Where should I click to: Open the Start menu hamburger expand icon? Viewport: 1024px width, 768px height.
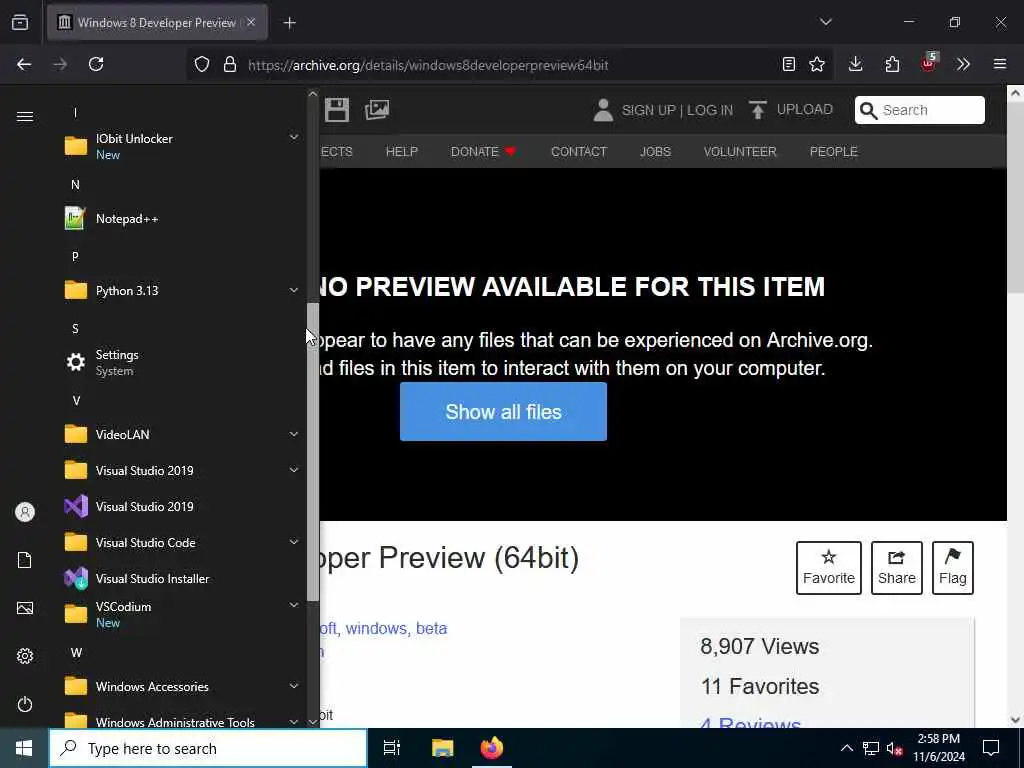(25, 116)
